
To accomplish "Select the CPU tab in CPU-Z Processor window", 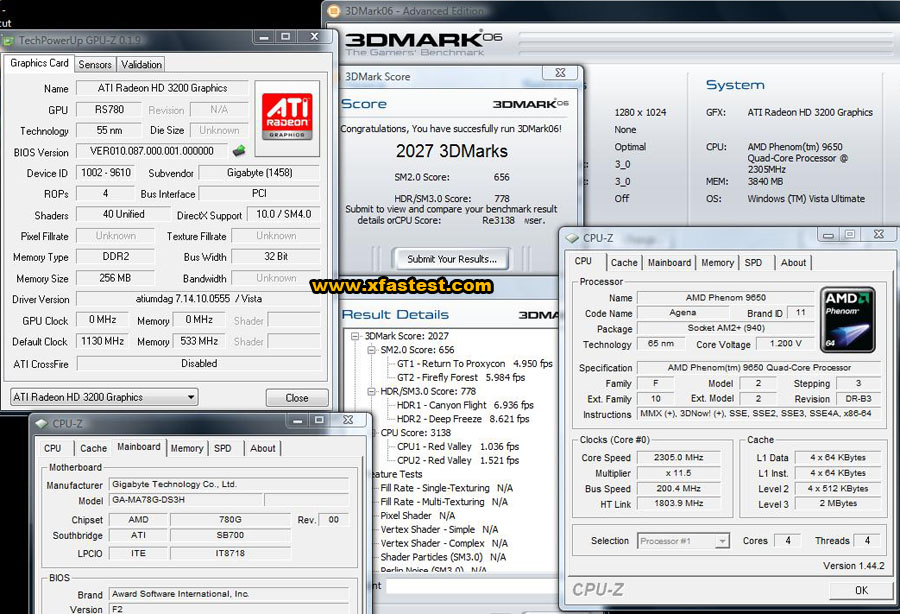I will (x=583, y=261).
